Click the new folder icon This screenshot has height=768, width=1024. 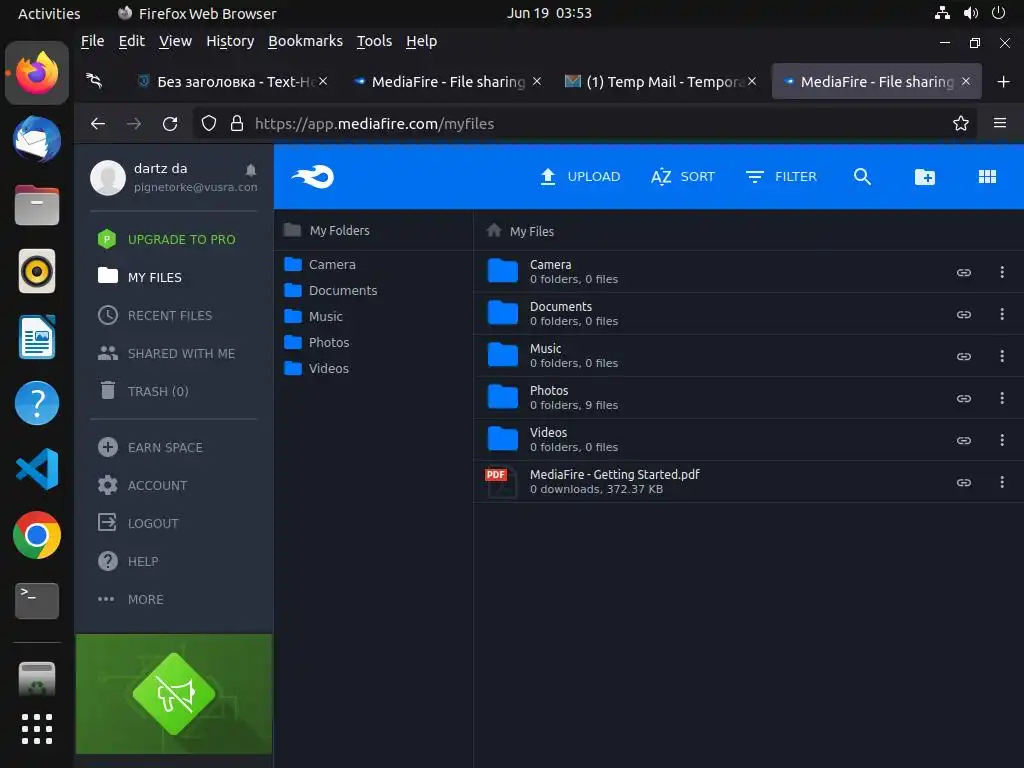925,176
